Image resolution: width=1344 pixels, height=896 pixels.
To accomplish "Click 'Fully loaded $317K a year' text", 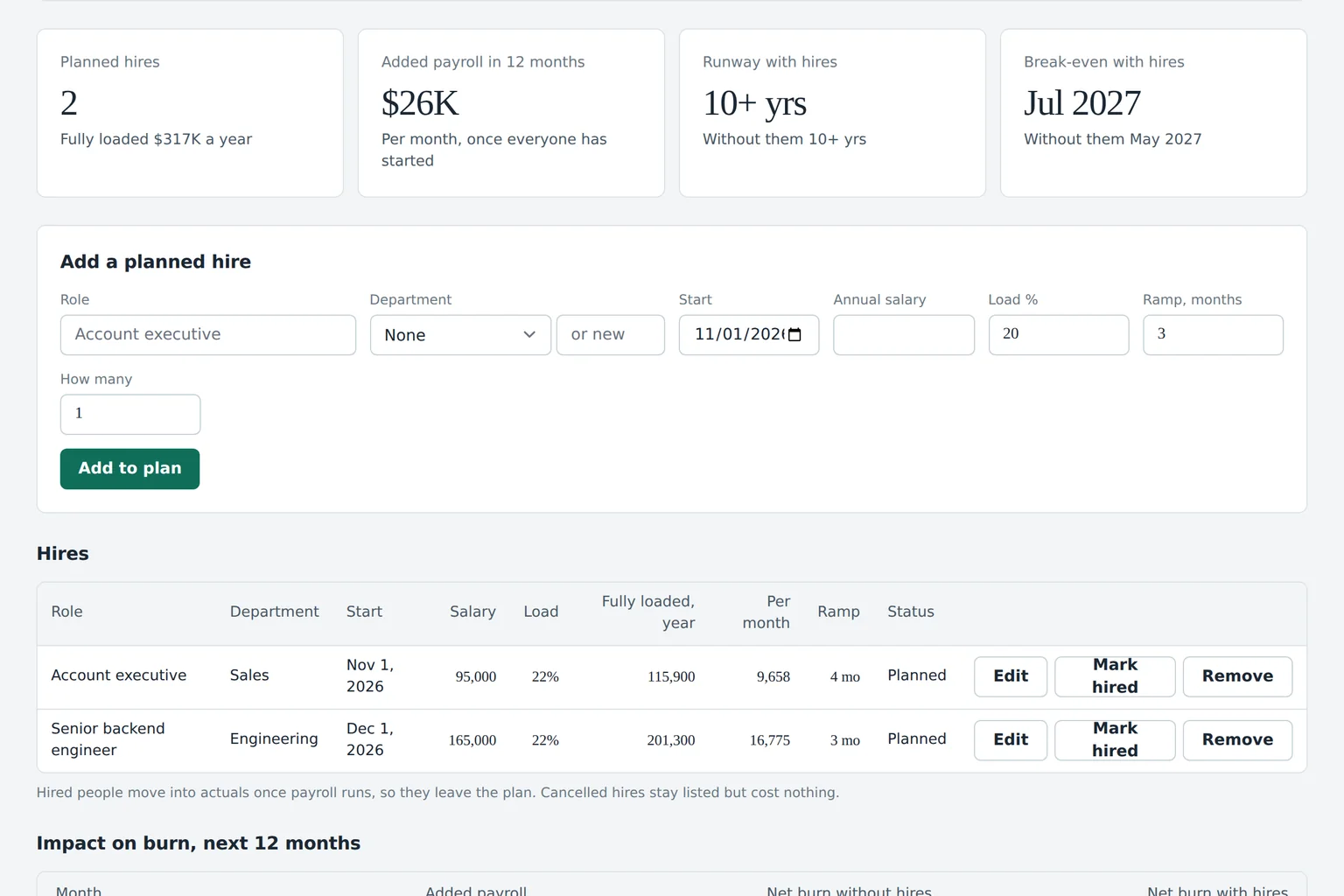I will (x=156, y=139).
